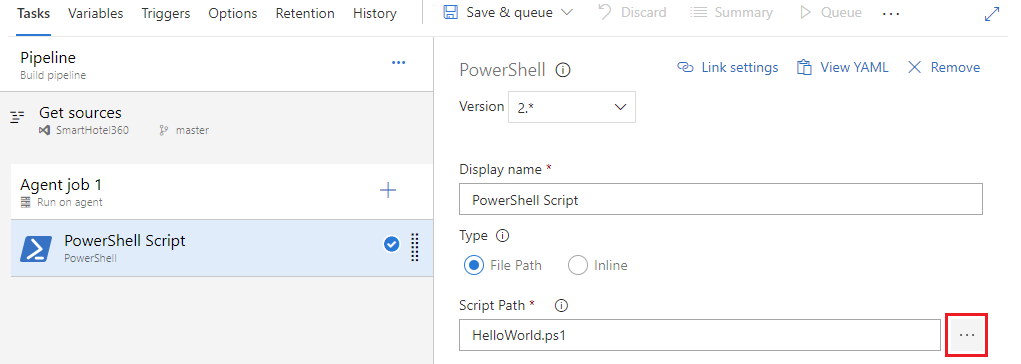Select the Inline radio button
The width and height of the screenshot is (1021, 364).
[578, 265]
